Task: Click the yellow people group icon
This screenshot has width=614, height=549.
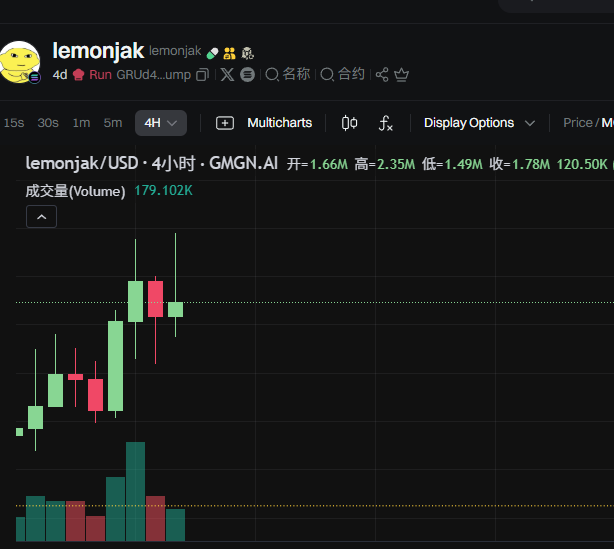Action: tap(229, 53)
